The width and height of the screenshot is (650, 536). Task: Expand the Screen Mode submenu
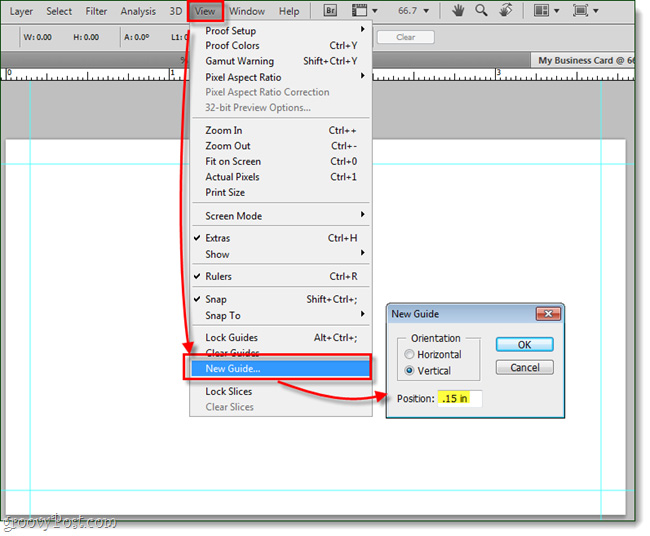coord(281,216)
